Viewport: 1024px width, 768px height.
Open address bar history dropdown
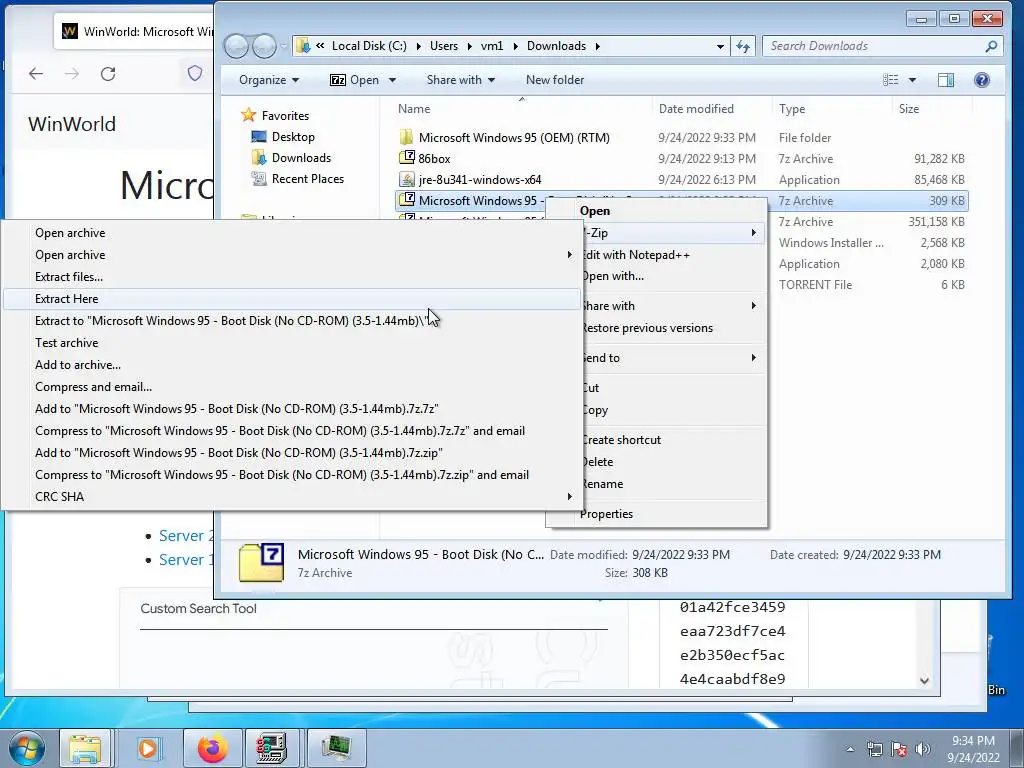pyautogui.click(x=720, y=46)
